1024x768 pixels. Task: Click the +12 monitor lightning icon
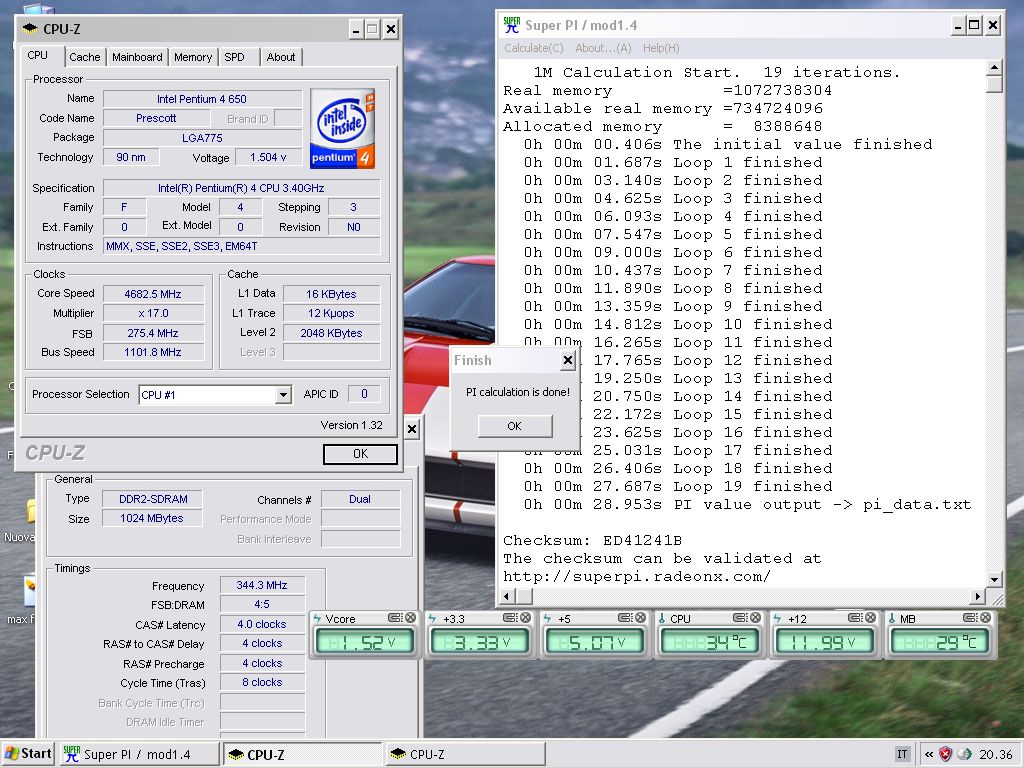776,618
